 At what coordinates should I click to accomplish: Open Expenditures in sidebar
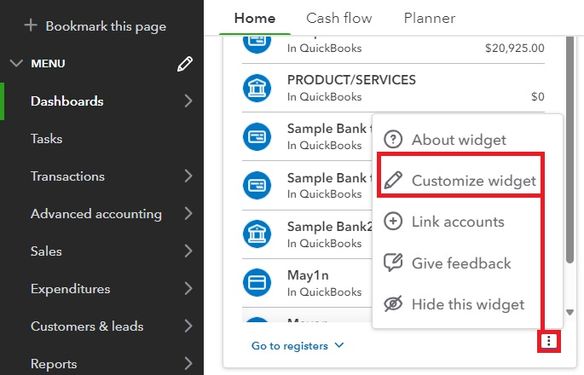pyautogui.click(x=70, y=289)
